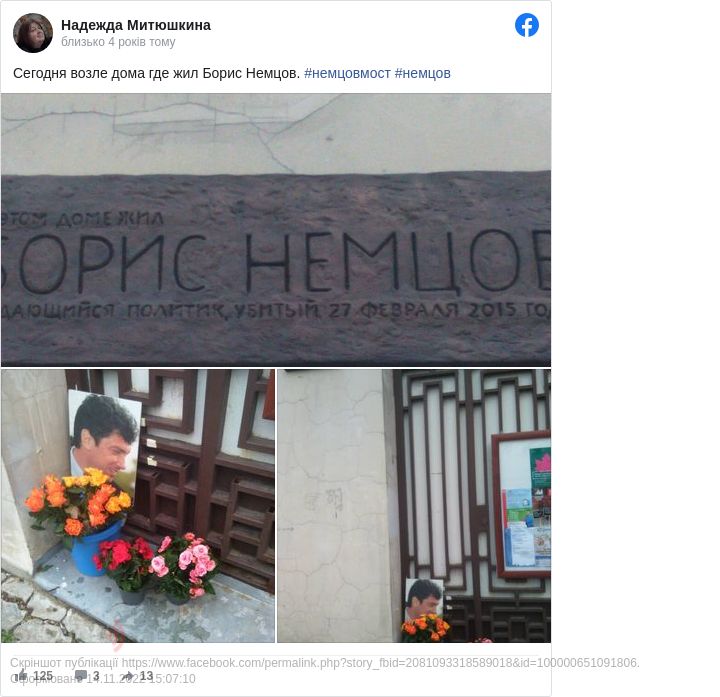Open the gate and notice board photo
The image size is (720, 697).
pos(414,506)
